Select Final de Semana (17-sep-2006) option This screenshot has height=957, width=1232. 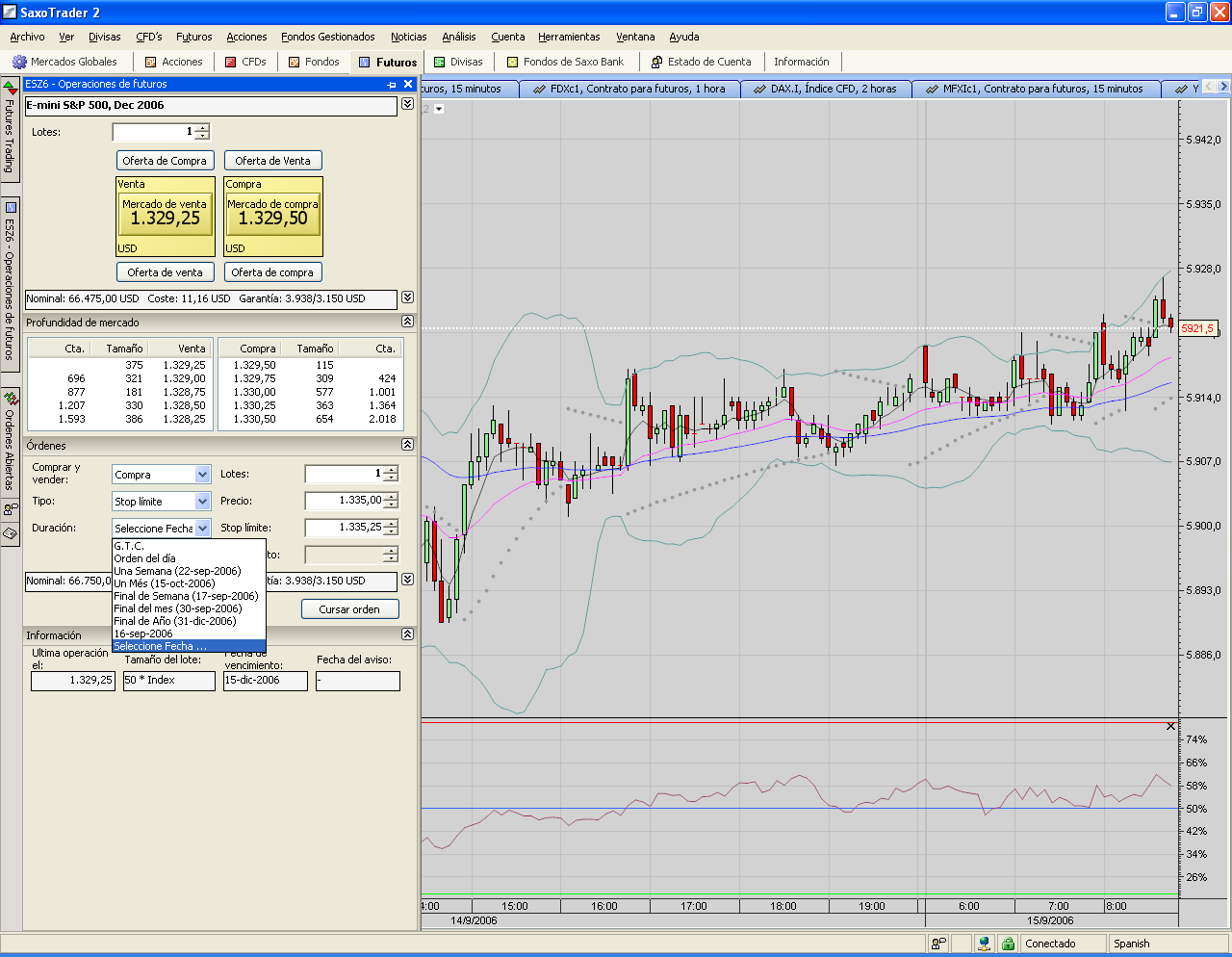(189, 596)
